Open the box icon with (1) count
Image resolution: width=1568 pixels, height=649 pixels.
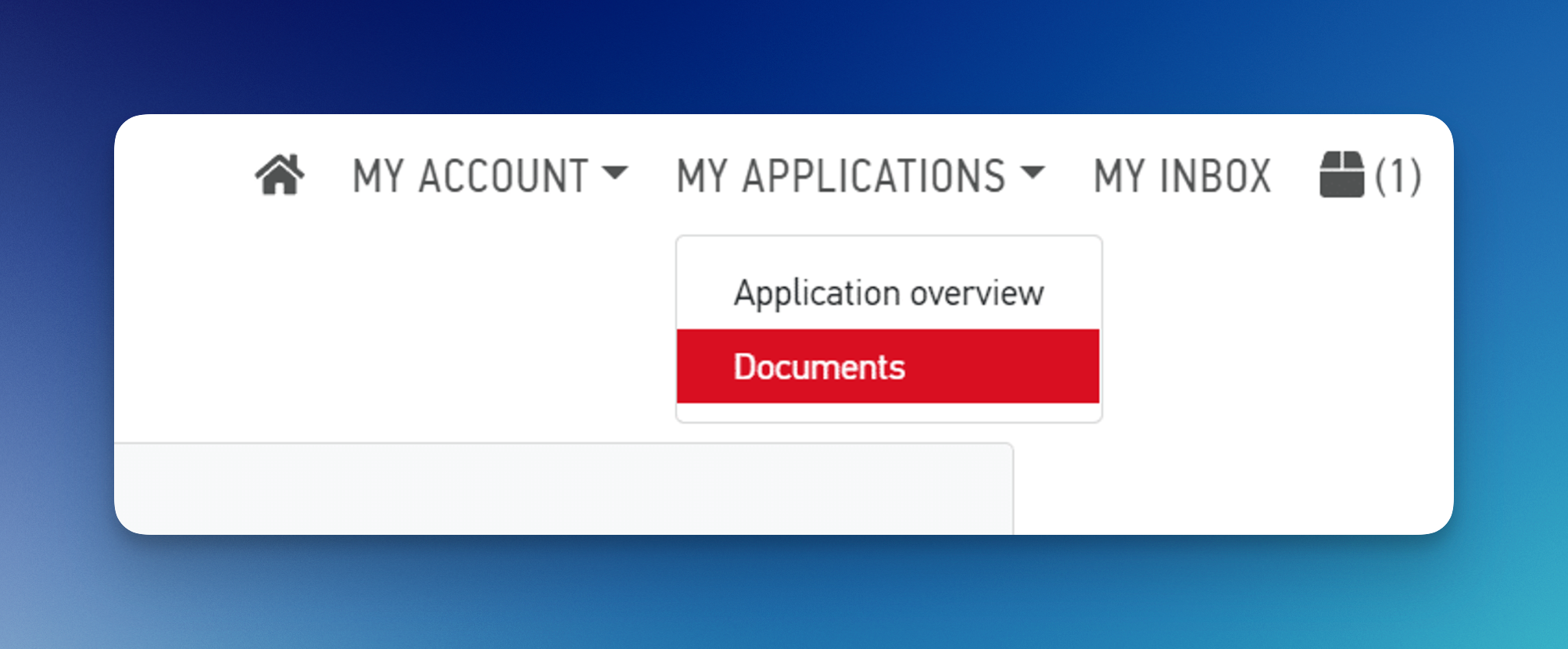click(x=1370, y=175)
